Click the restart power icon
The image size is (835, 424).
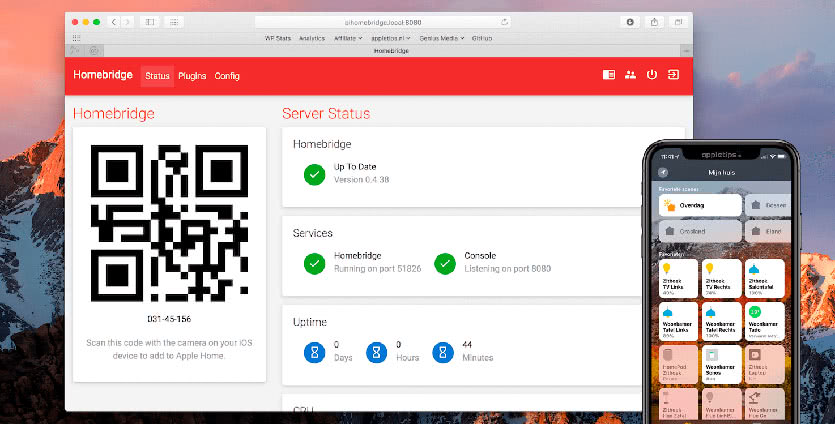click(652, 75)
